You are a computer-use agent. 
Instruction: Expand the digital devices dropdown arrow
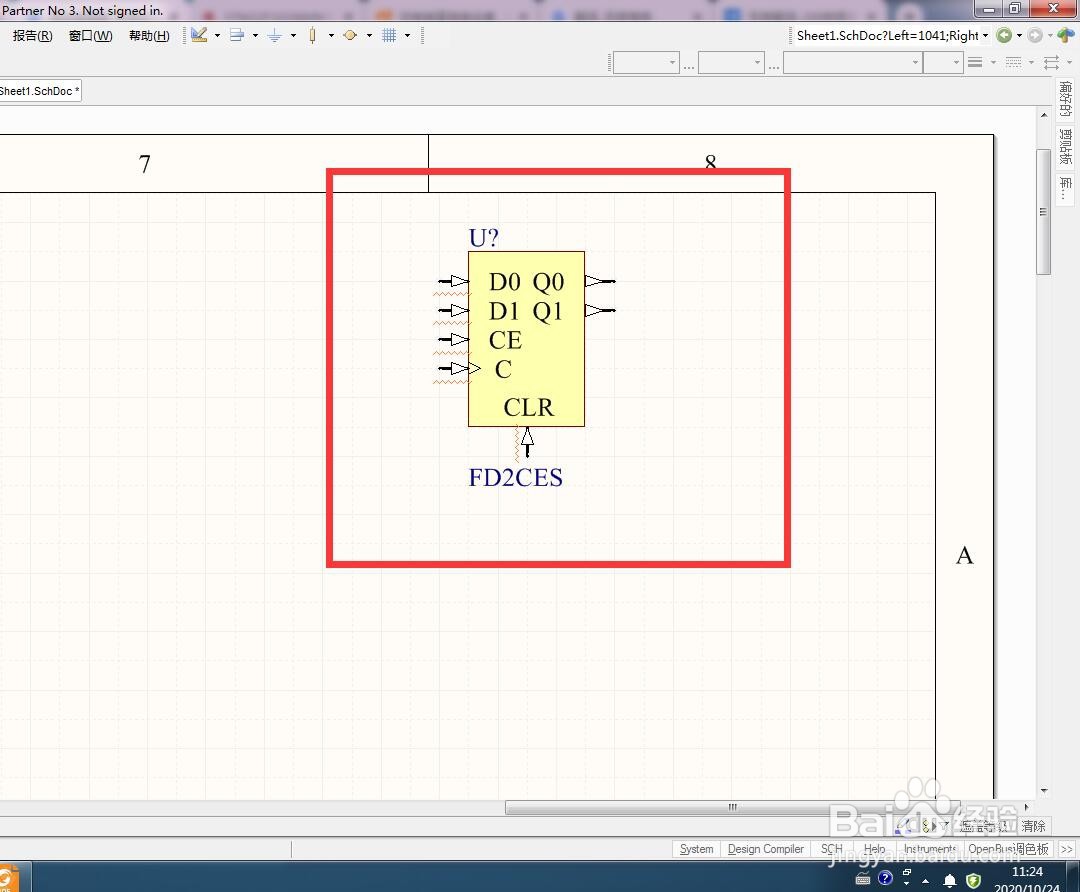(x=331, y=35)
